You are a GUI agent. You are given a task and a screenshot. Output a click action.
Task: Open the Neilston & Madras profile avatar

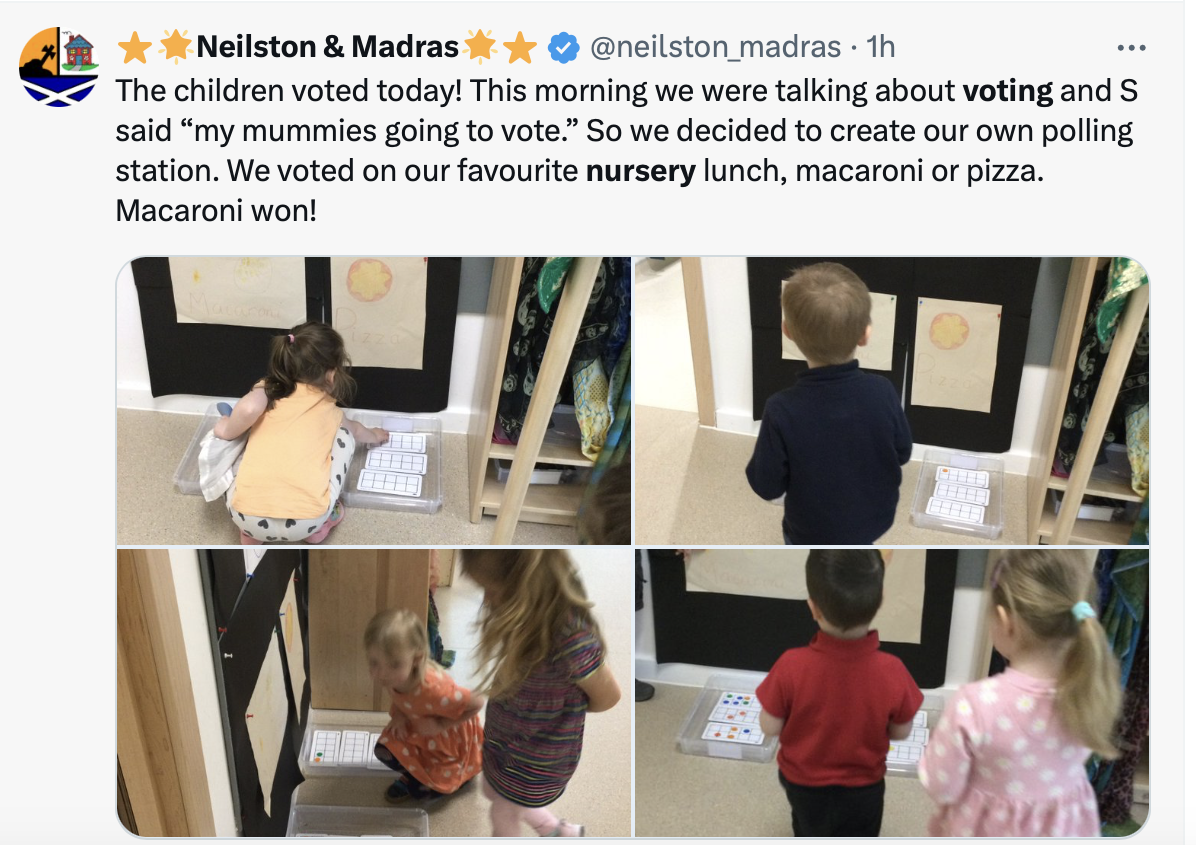pos(59,66)
